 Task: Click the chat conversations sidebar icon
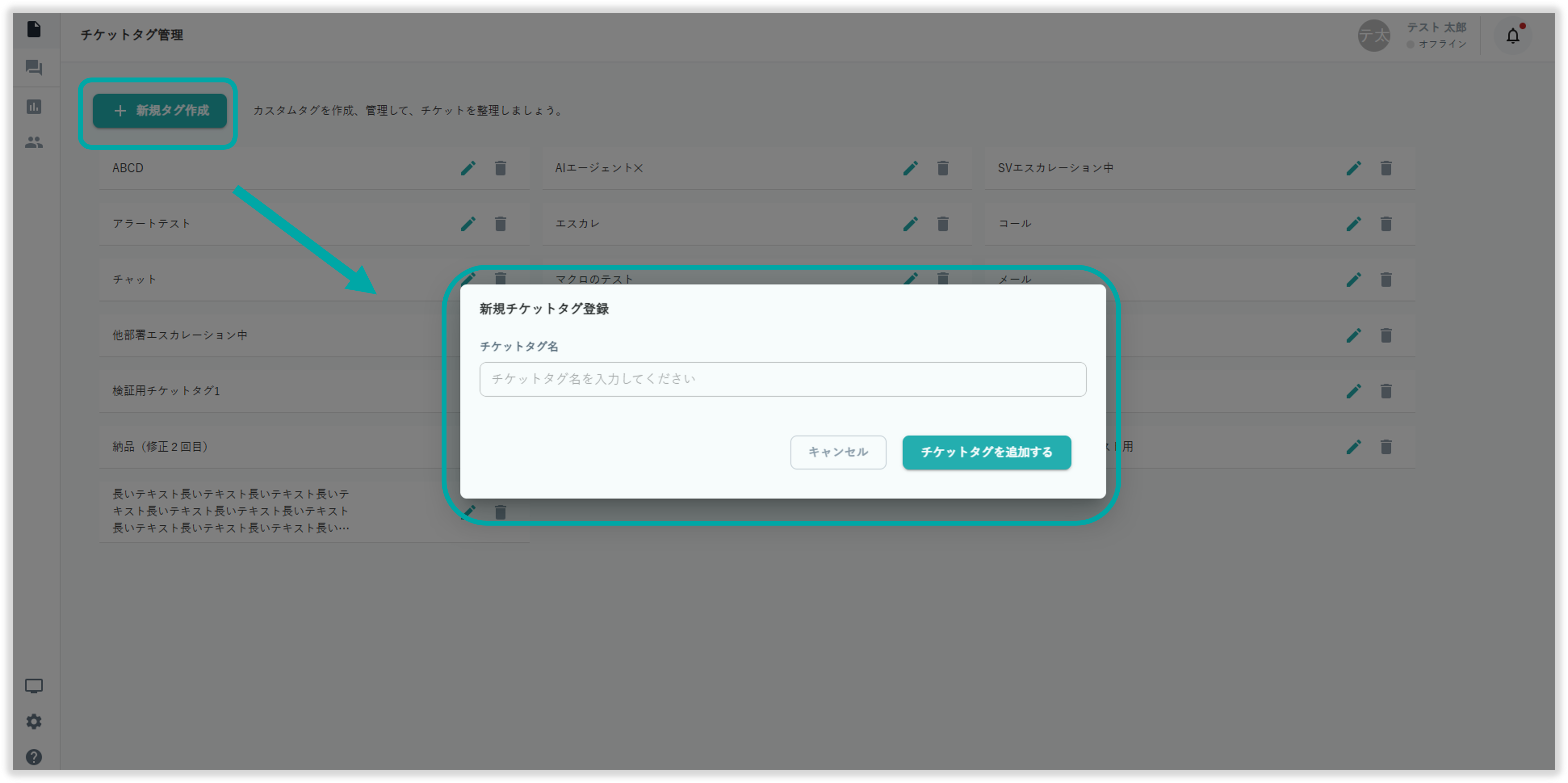[34, 68]
